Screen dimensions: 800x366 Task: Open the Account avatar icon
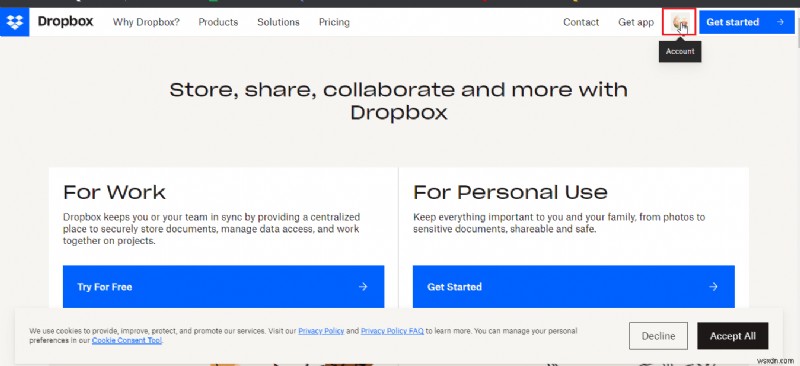tap(679, 22)
